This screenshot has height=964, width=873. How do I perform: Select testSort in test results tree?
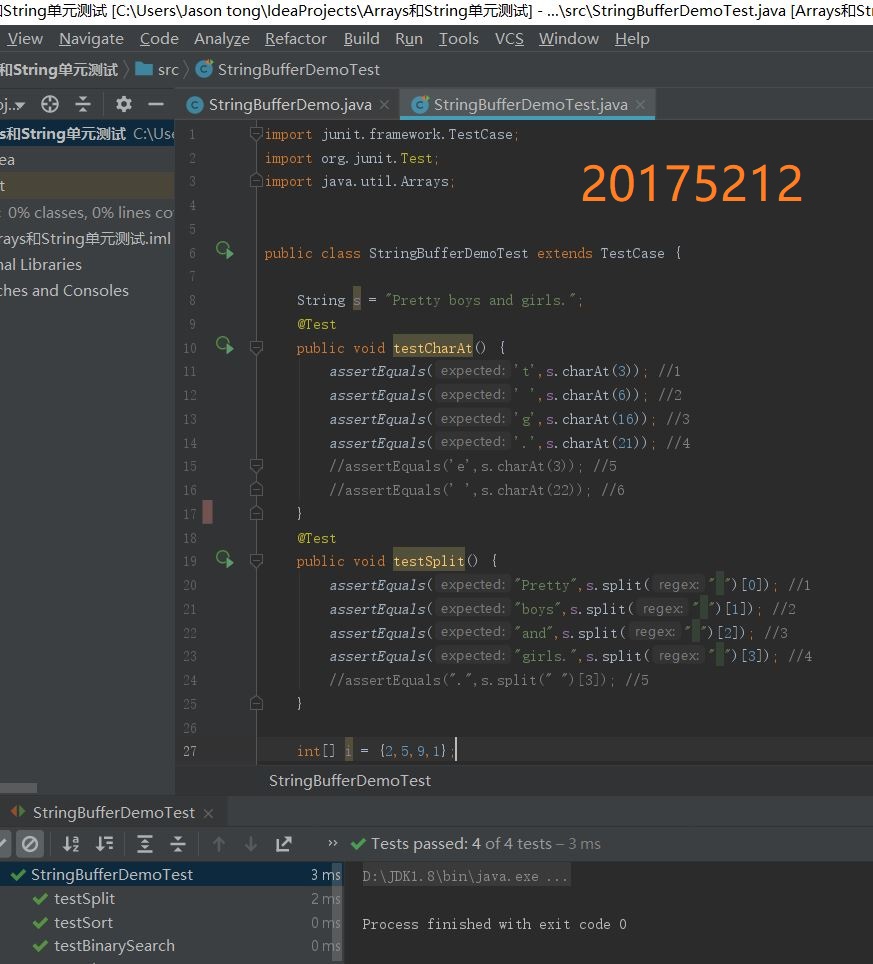pos(83,922)
